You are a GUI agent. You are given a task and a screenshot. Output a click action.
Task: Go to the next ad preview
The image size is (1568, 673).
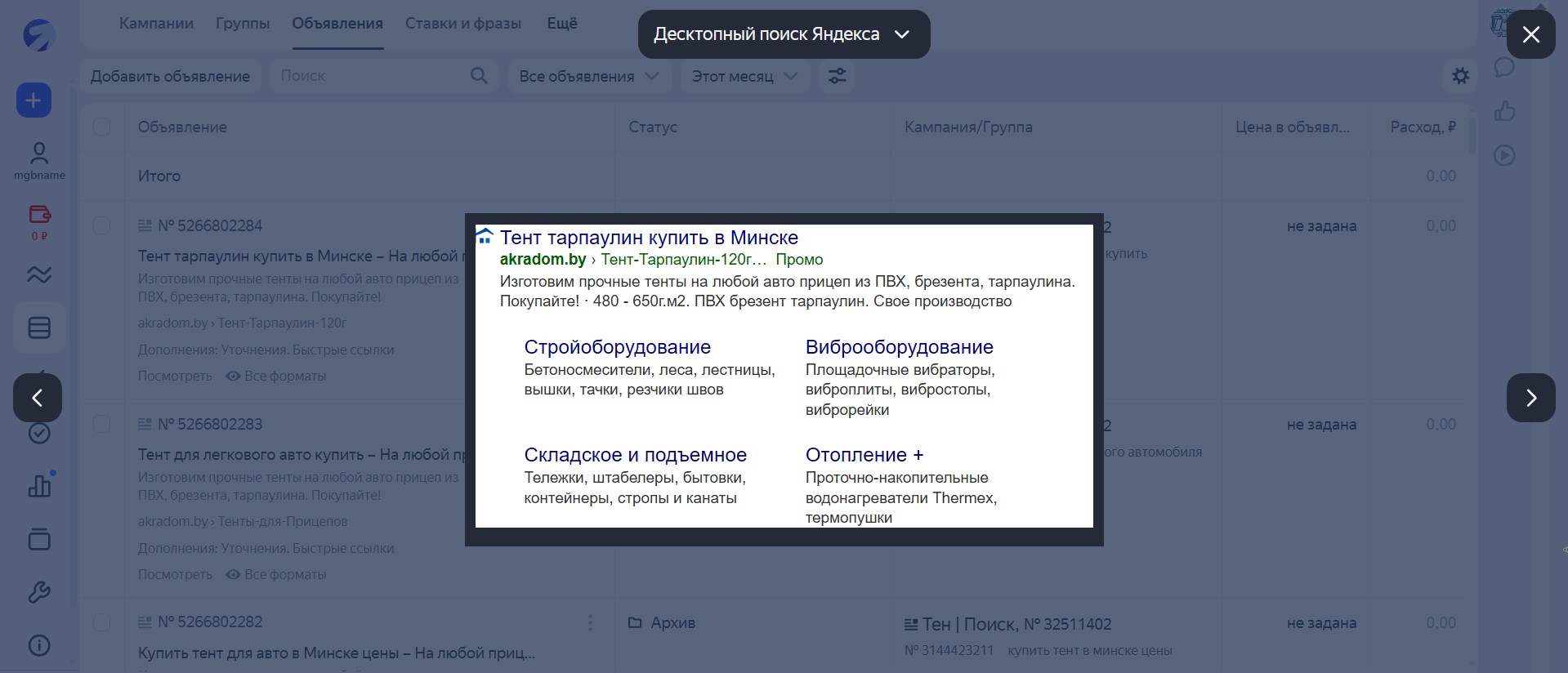1530,398
